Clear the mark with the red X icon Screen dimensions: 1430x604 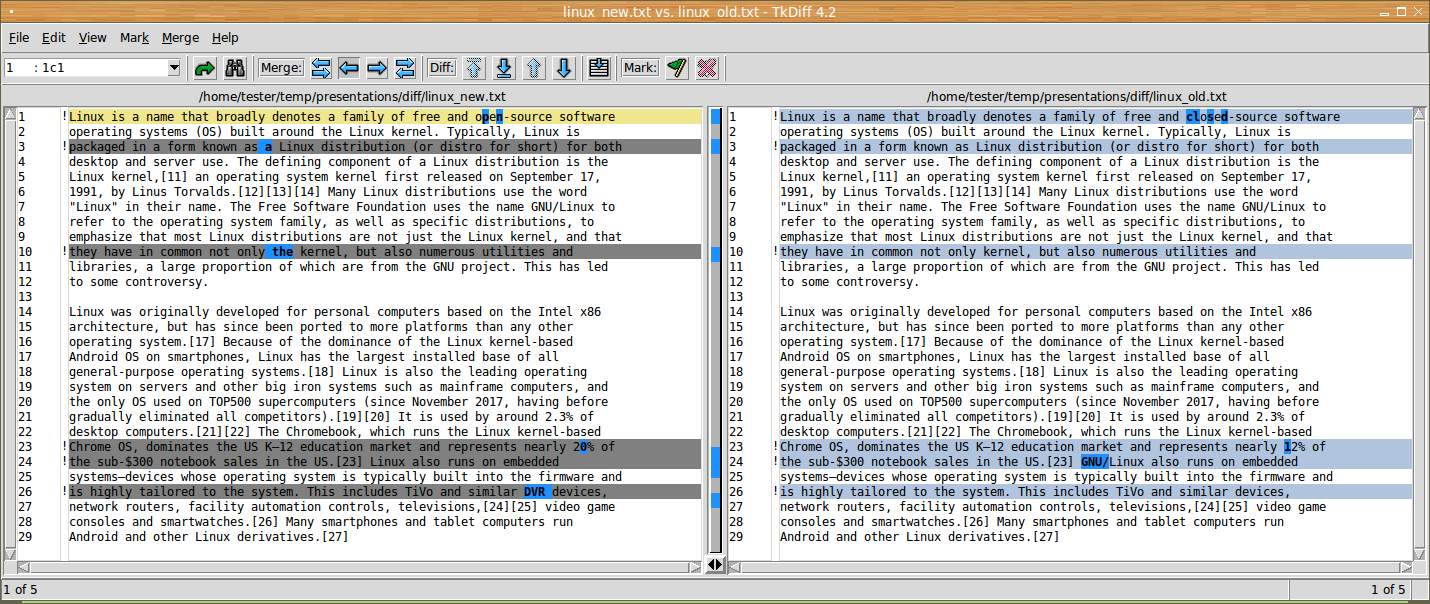pyautogui.click(x=707, y=68)
